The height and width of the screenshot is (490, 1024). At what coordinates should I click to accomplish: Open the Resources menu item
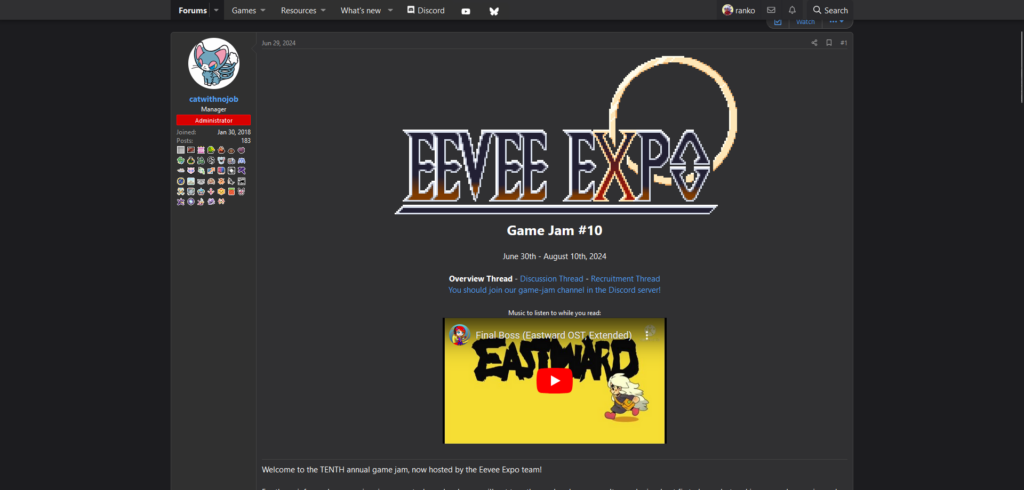[x=298, y=10]
